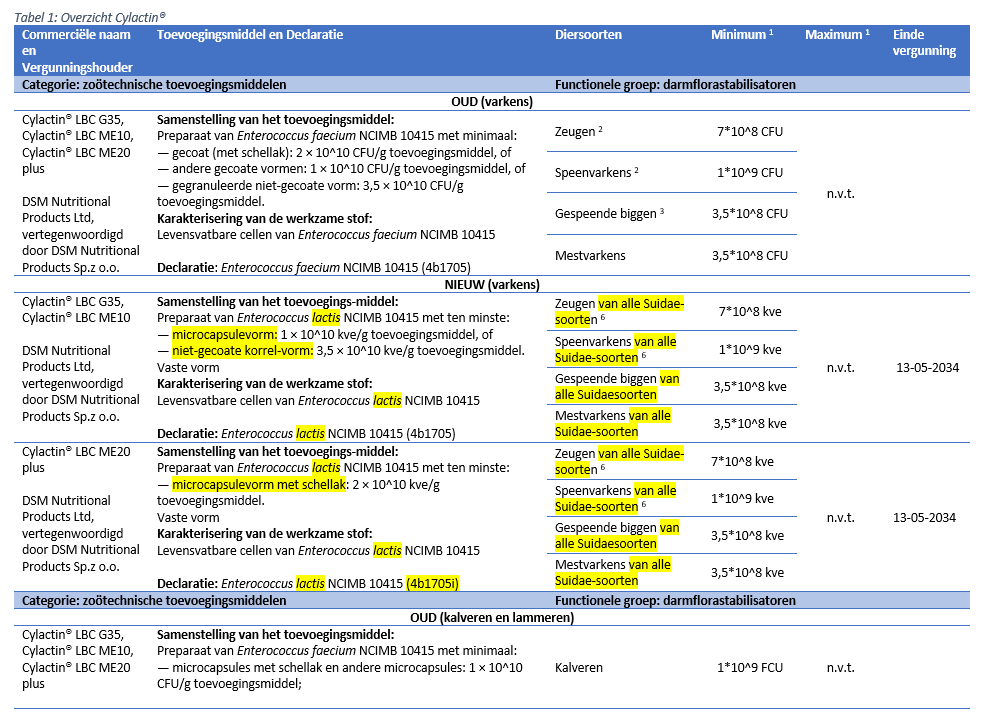The width and height of the screenshot is (982, 723).
Task: Click the highlighted '(4b1705i)' declaration code
Action: click(439, 582)
